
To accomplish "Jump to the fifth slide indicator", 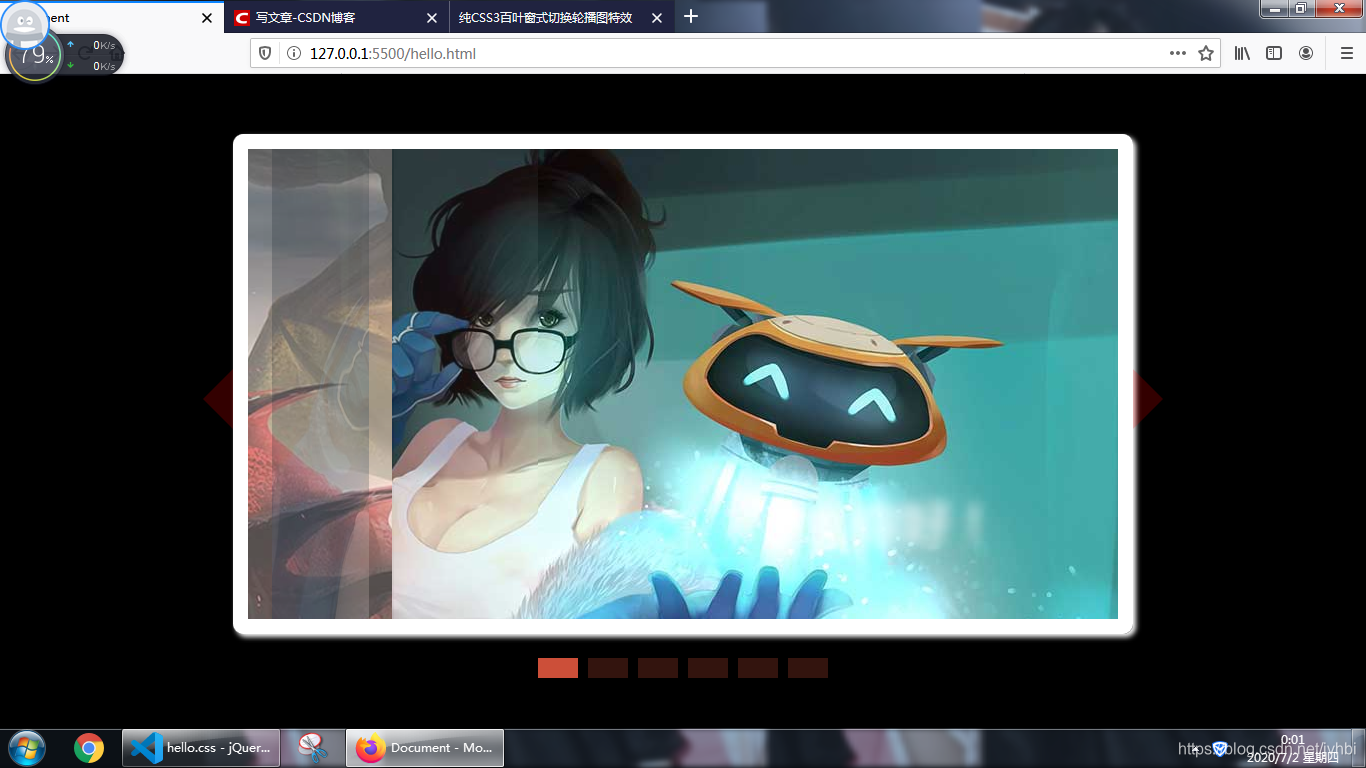I will point(758,668).
